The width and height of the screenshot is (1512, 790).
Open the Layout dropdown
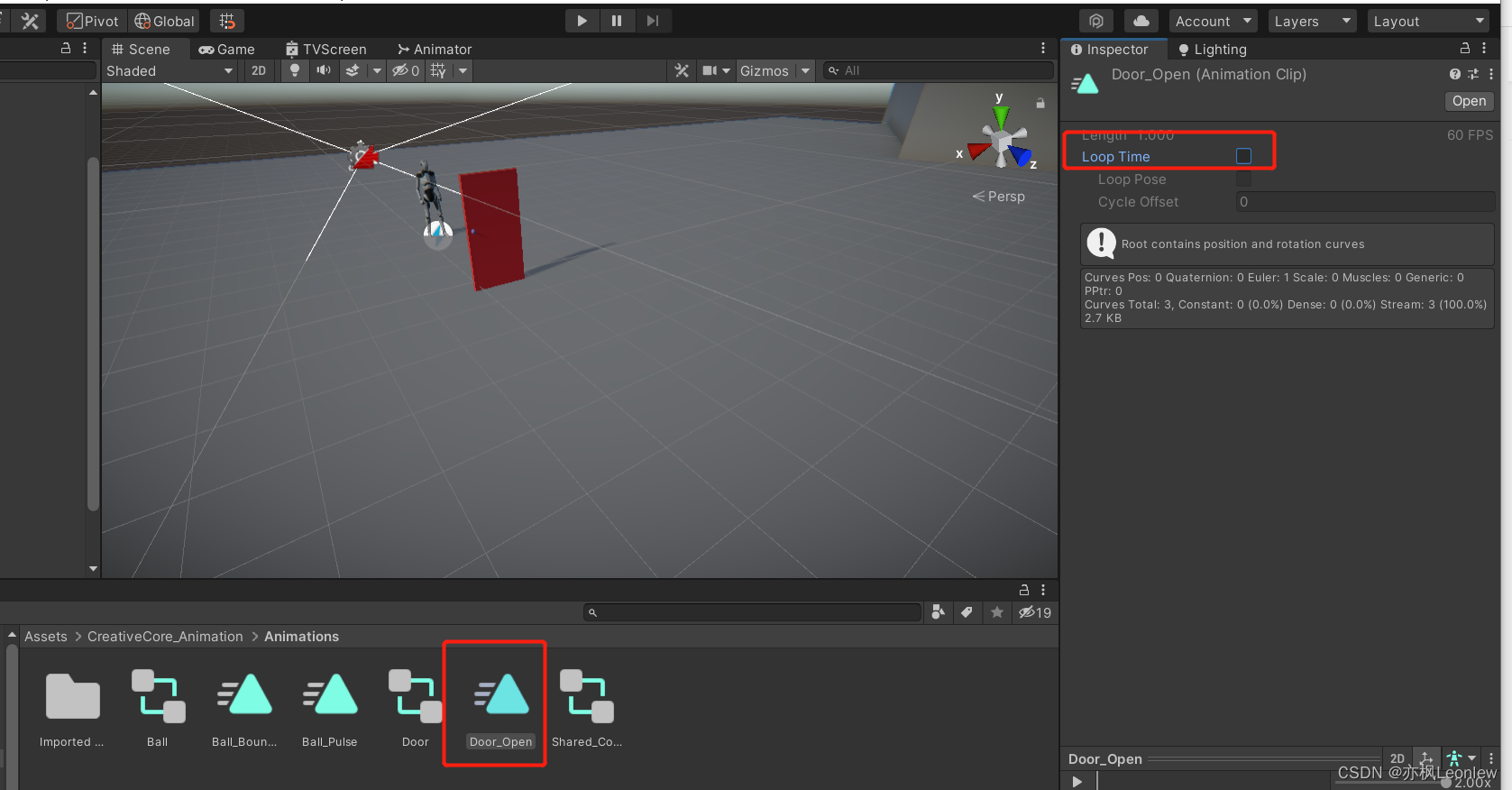1429,21
